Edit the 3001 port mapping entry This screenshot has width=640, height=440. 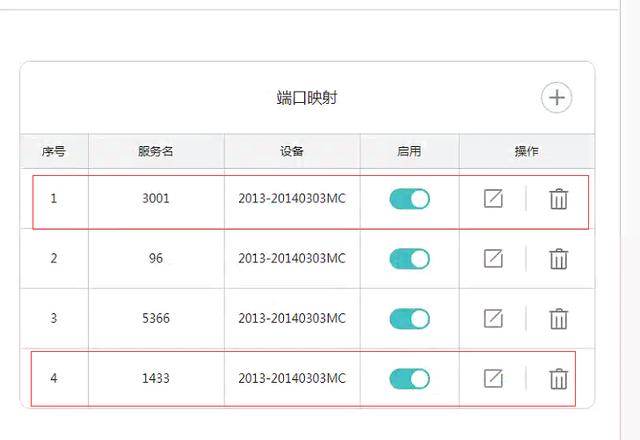click(x=493, y=199)
